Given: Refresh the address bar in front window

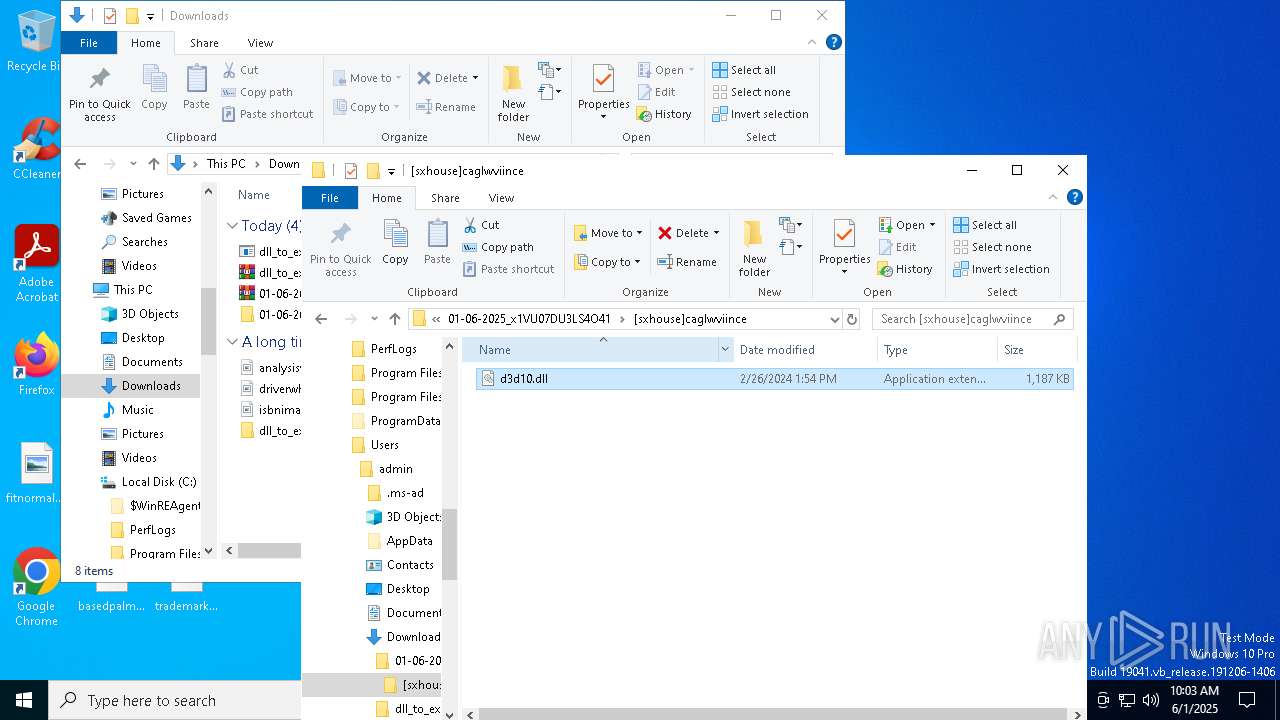Looking at the screenshot, I should [x=852, y=319].
